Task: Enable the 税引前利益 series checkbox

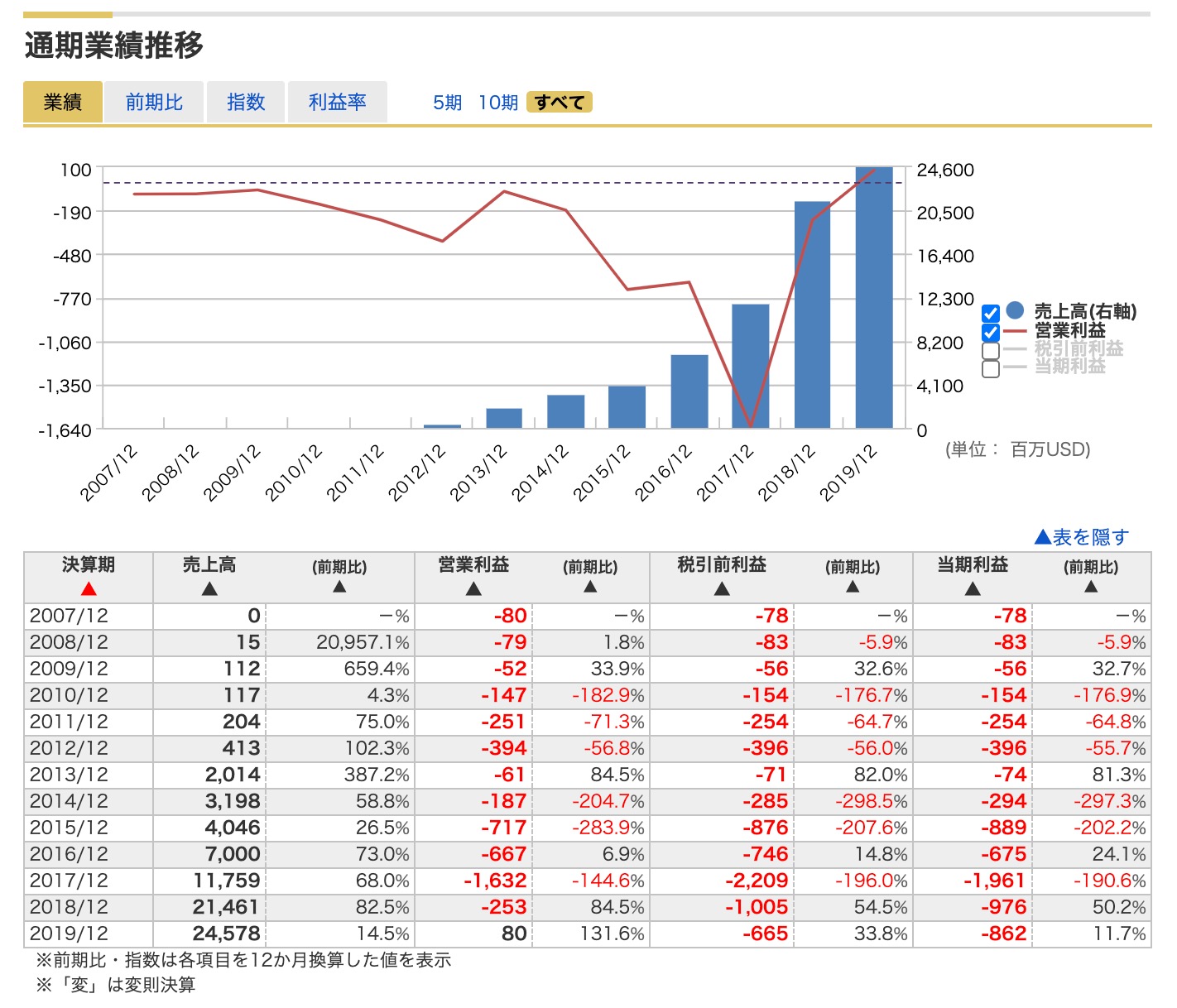Action: [x=991, y=350]
